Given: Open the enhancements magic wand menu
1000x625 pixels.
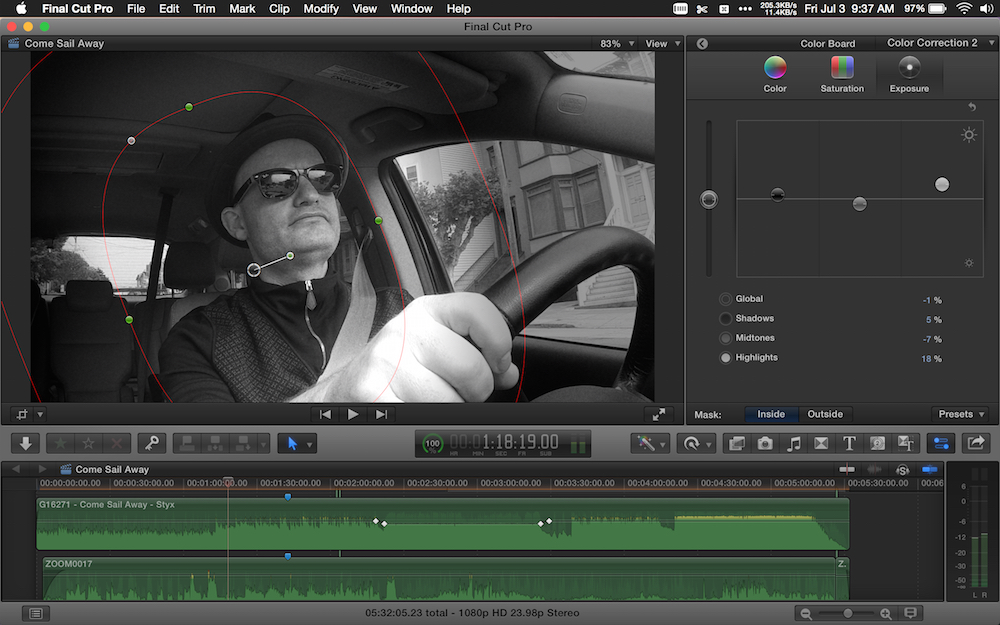Looking at the screenshot, I should [650, 443].
